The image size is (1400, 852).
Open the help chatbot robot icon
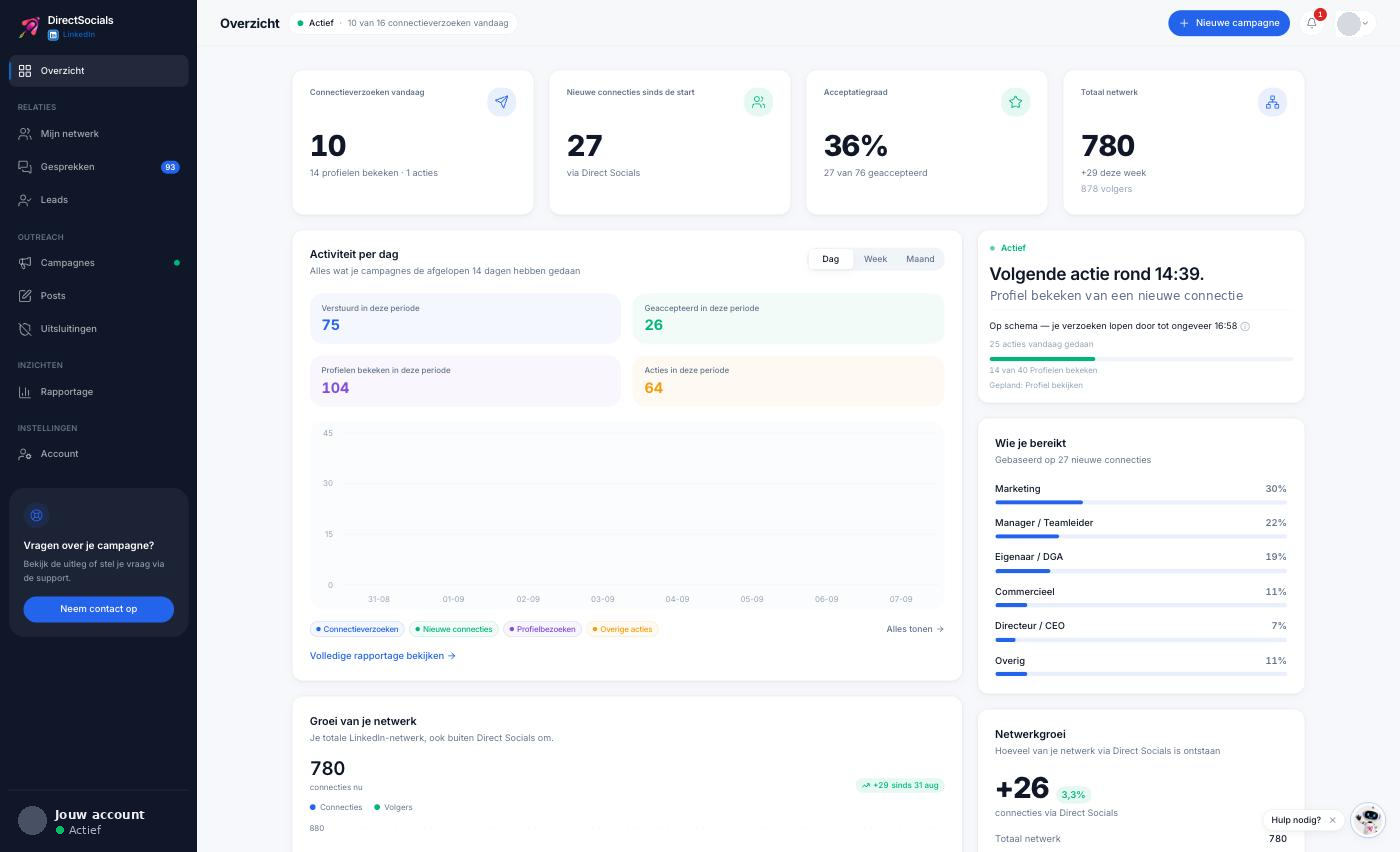(1368, 819)
